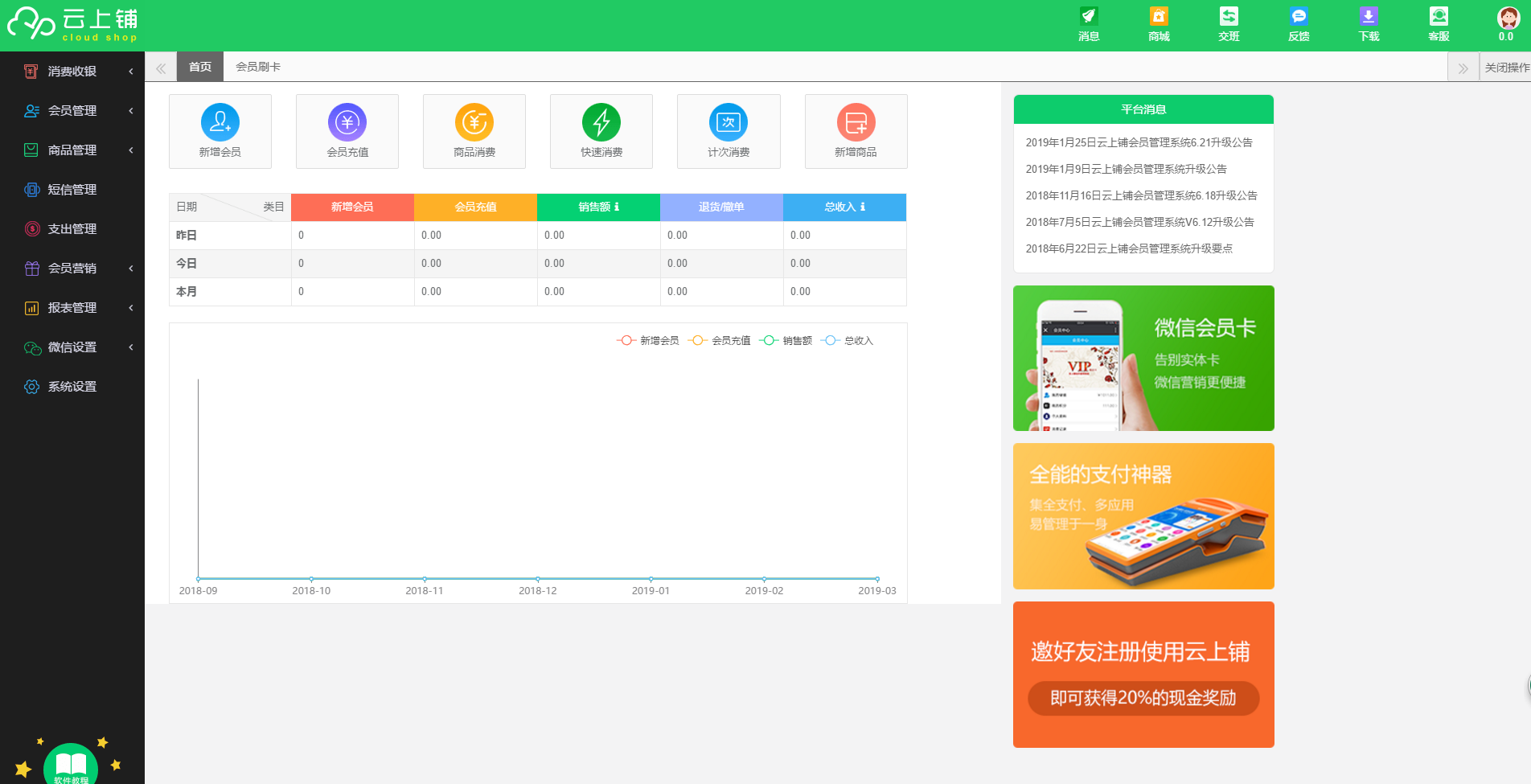Image resolution: width=1531 pixels, height=784 pixels.
Task: Click the 报表管理 chart icon
Action: (31, 307)
